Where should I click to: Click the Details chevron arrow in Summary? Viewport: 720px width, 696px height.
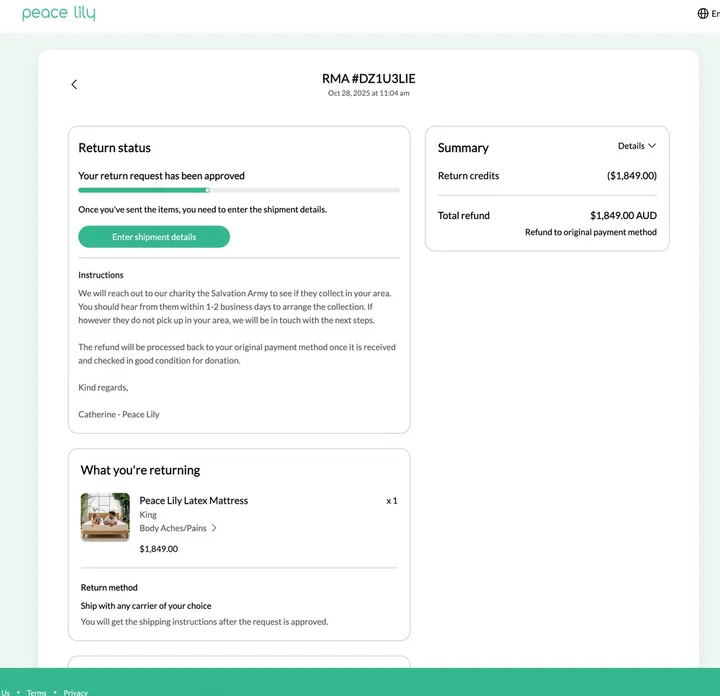[652, 146]
